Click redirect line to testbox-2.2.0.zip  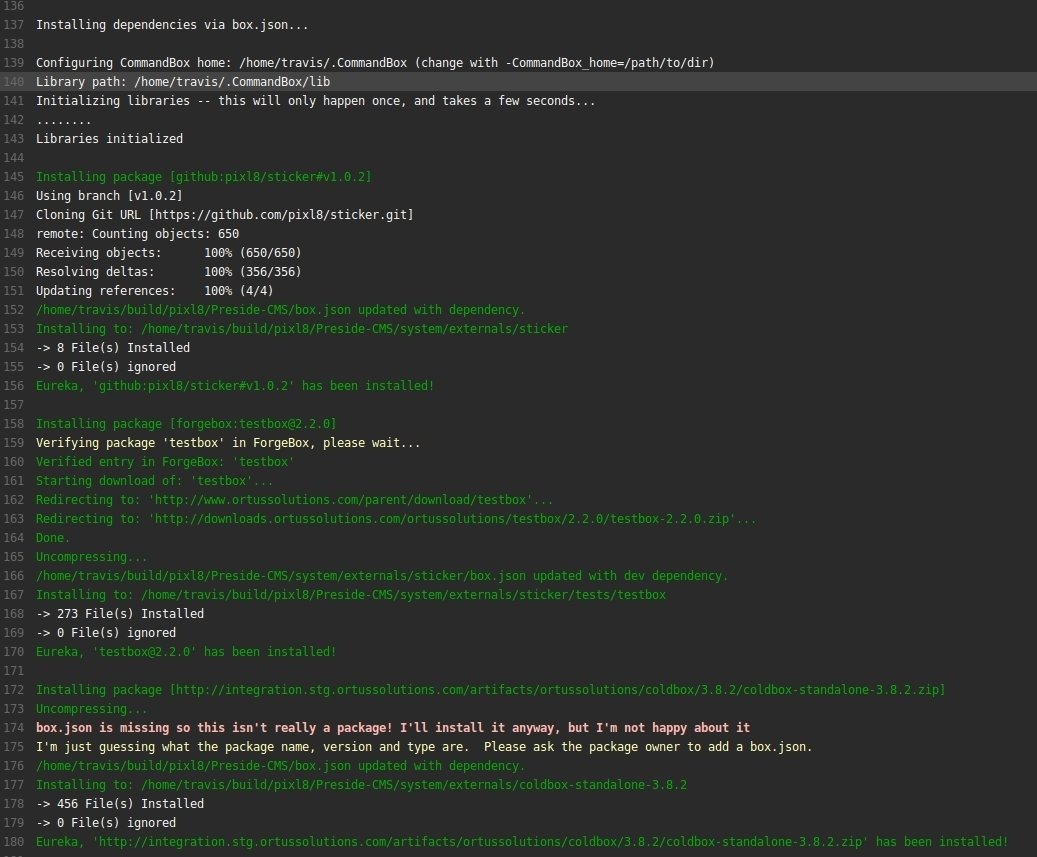pos(396,519)
